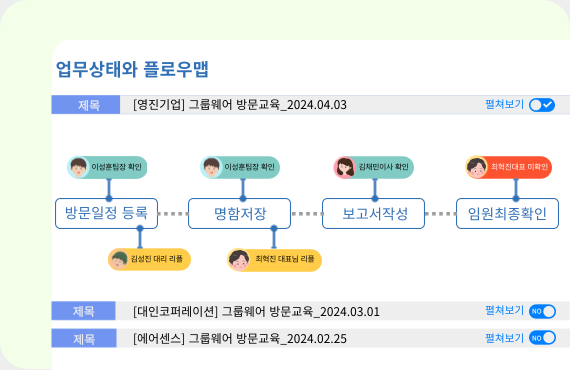
Task: Select the 명함저장 step box
Action: click(240, 213)
